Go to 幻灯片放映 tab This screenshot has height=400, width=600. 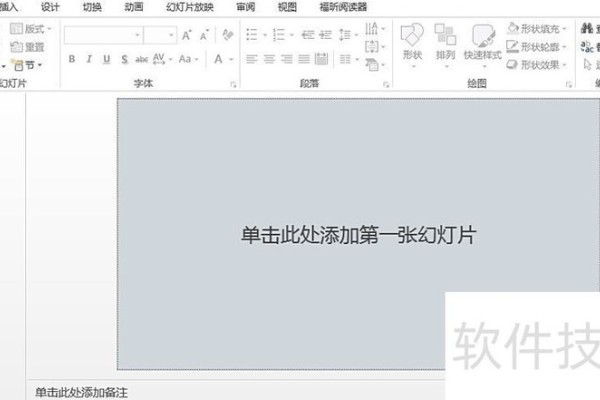(190, 7)
